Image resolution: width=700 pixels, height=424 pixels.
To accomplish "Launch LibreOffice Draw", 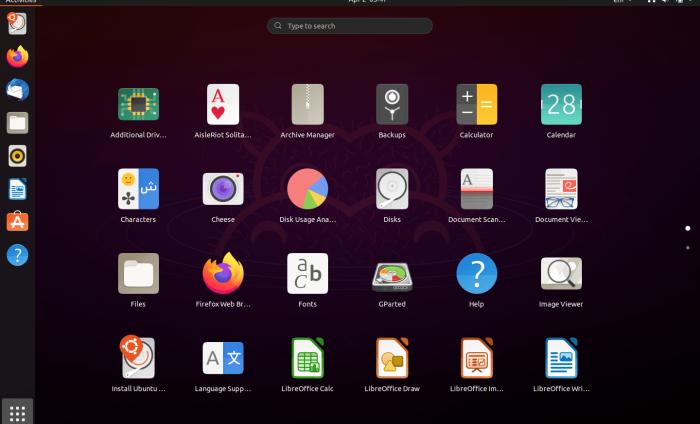I will point(392,358).
